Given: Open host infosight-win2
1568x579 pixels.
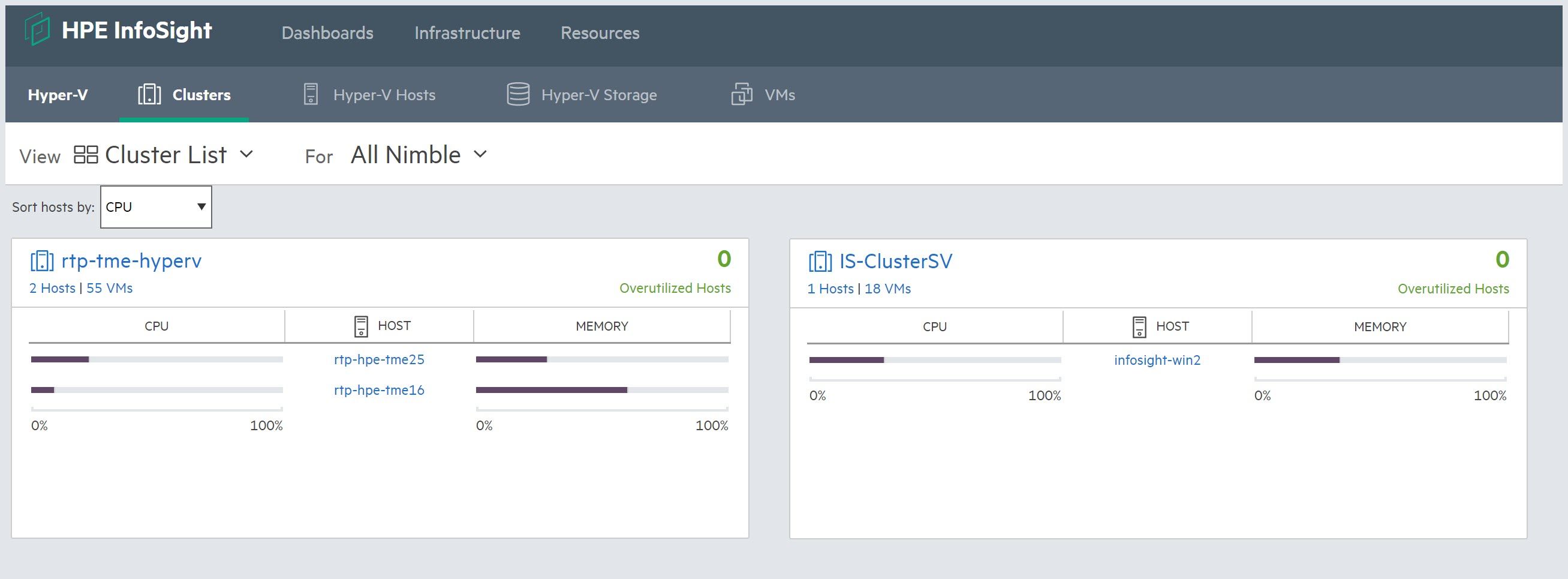Looking at the screenshot, I should tap(1157, 360).
